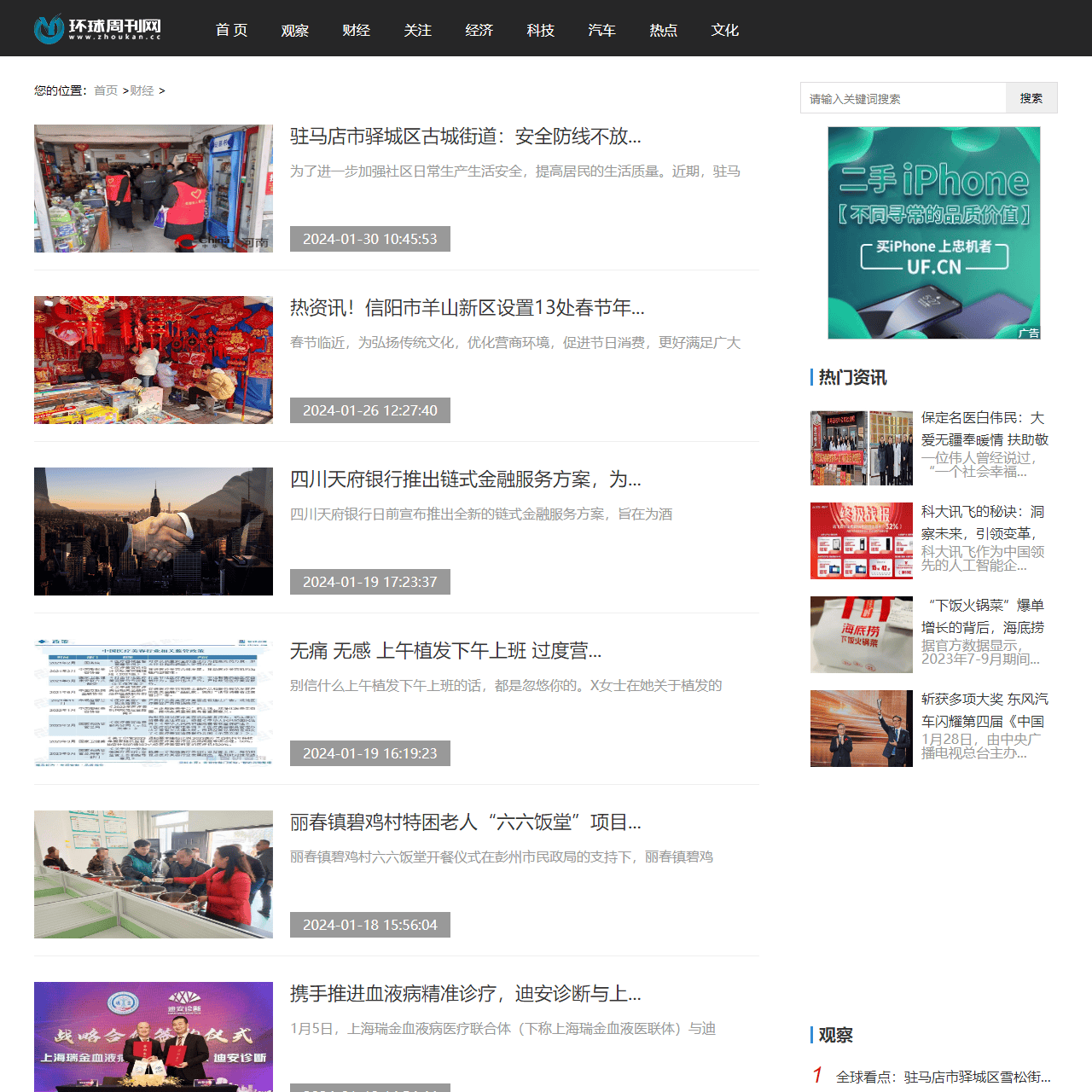Open the 全球看点 驻马店 ranked item
The height and width of the screenshot is (1092, 1092).
(943, 1077)
